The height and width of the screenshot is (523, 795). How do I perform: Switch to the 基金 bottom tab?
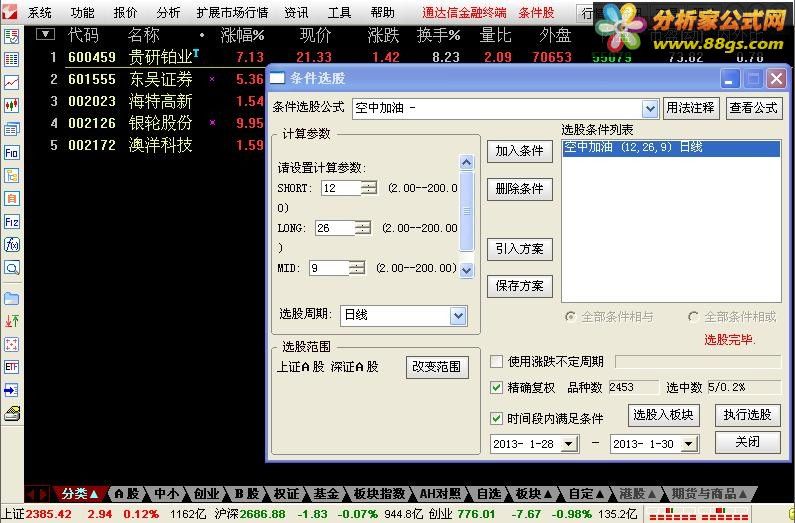[x=326, y=493]
